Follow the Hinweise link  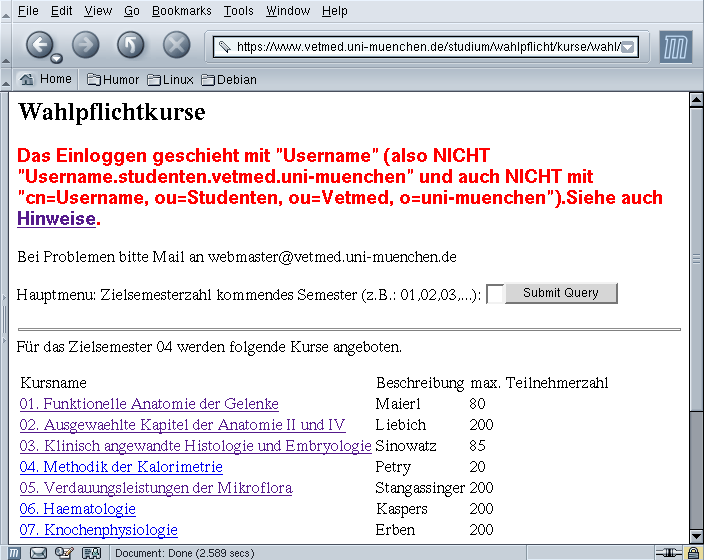click(57, 219)
